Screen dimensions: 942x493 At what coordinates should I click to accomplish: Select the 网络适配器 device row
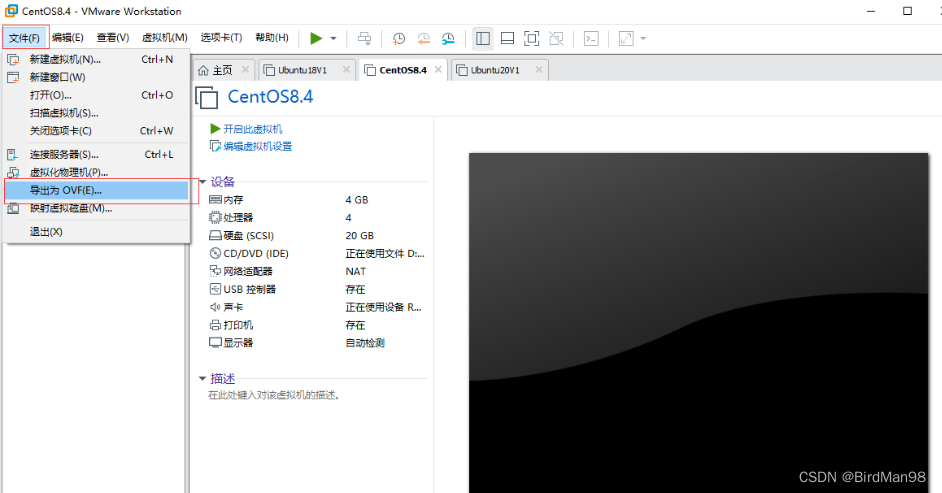pos(317,271)
